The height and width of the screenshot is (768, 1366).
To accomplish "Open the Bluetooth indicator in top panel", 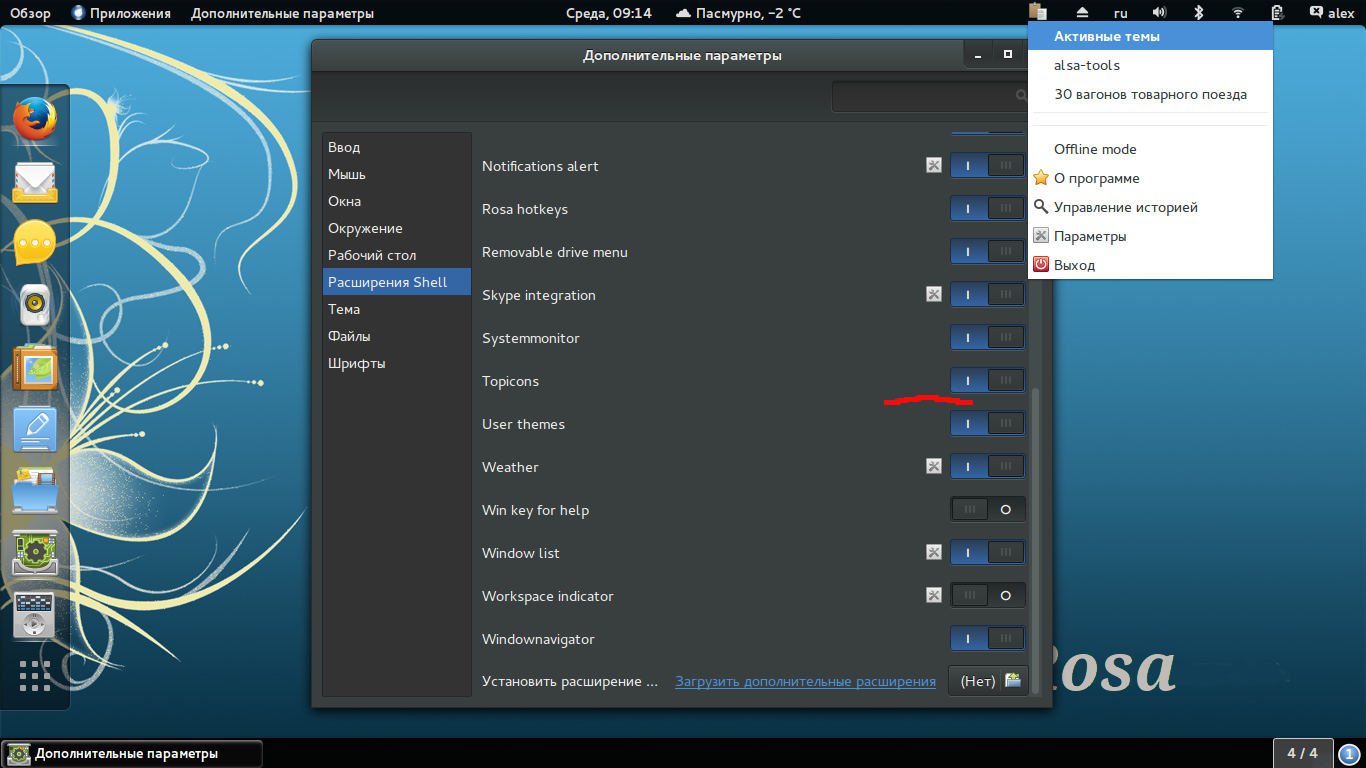I will [1199, 13].
